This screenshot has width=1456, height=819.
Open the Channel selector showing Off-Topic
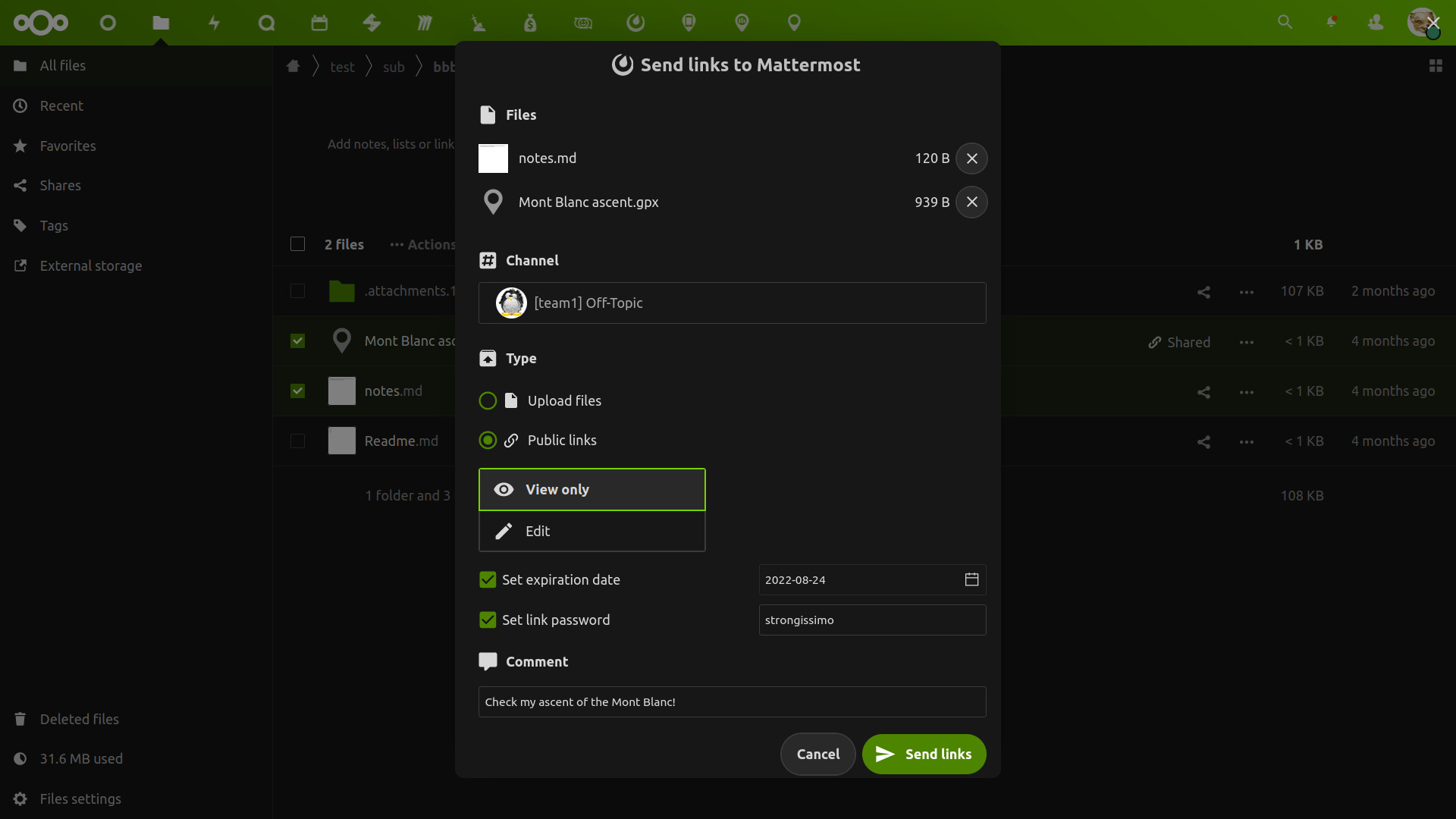pyautogui.click(x=732, y=303)
